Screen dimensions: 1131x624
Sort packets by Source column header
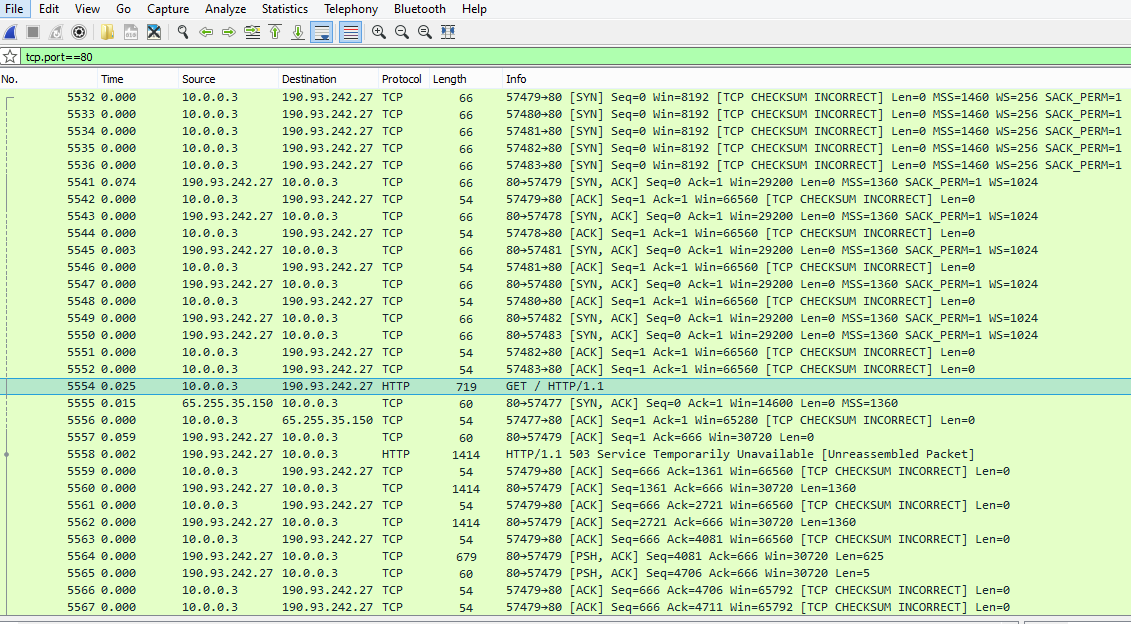(198, 79)
